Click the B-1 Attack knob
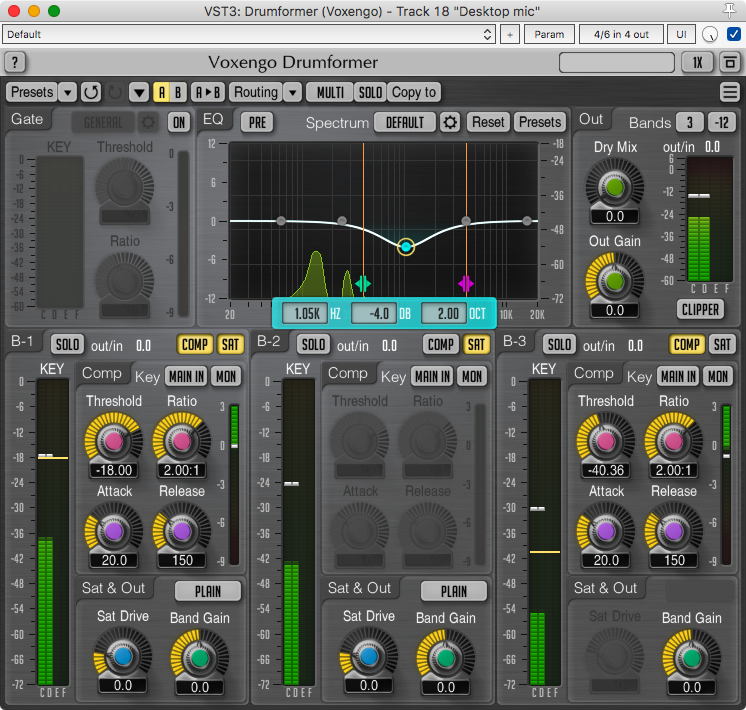746x710 pixels. [x=114, y=531]
